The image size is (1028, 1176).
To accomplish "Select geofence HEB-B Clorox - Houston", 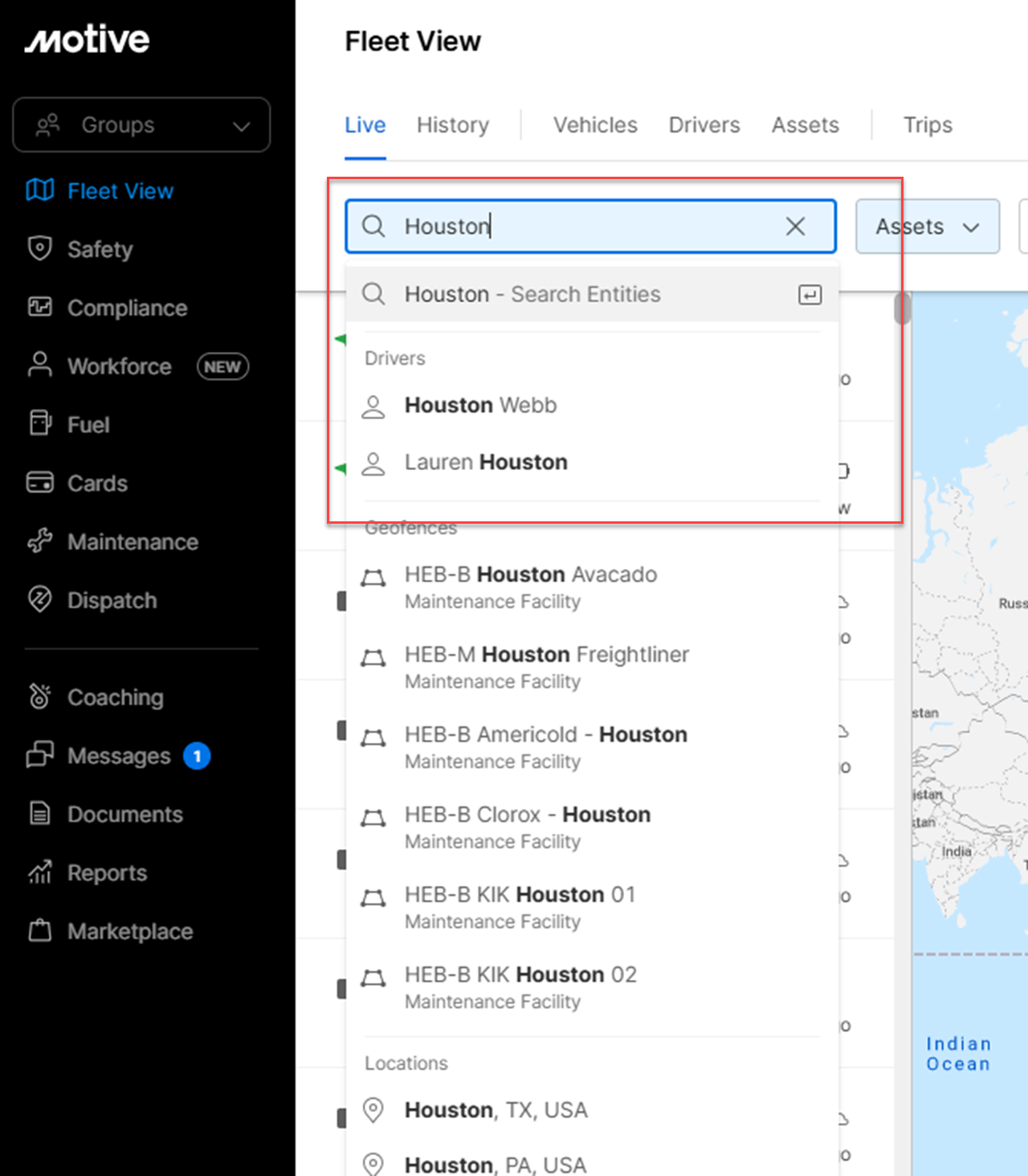I will pyautogui.click(x=592, y=827).
